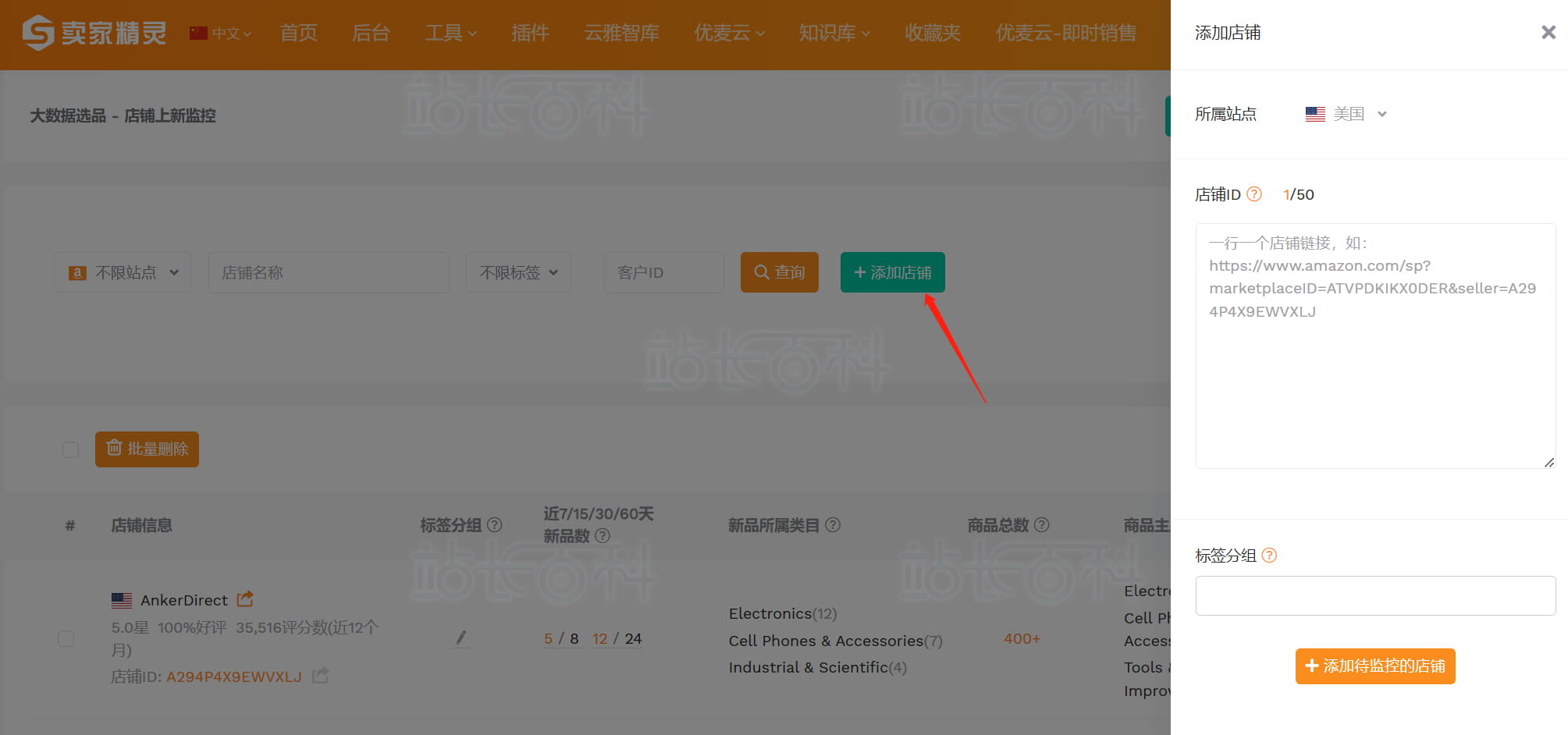Open 插件 in the top navigation
This screenshot has height=735, width=1568.
point(530,33)
